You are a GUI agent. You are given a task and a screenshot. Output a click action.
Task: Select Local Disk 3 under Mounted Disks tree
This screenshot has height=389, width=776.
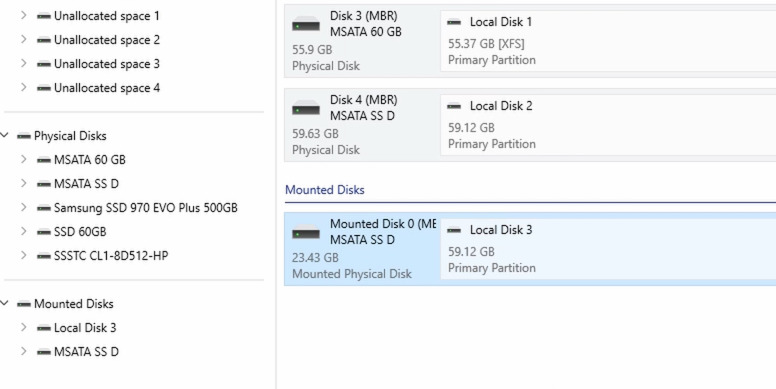click(85, 328)
